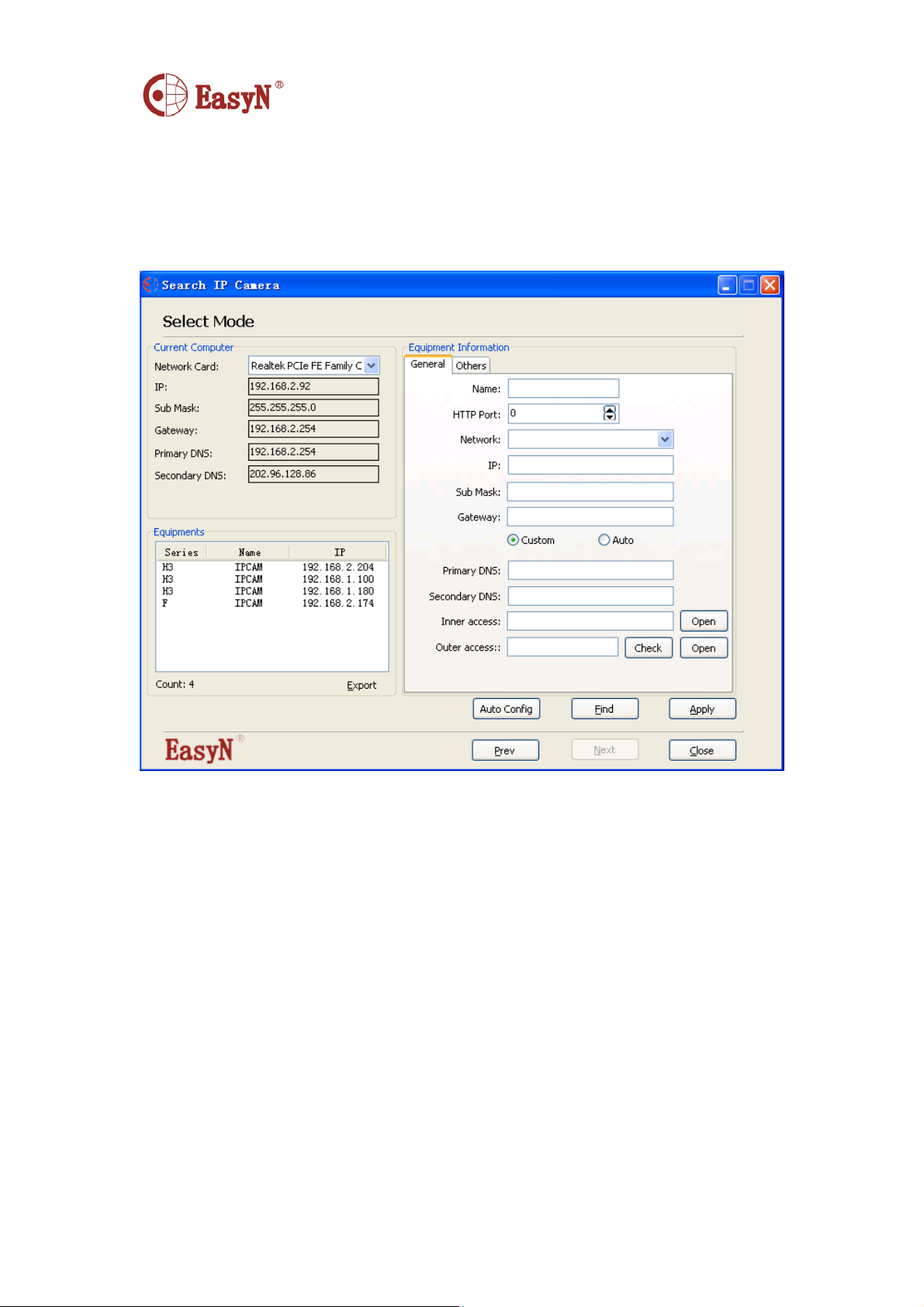Maximize the Search IP Camera window

point(749,285)
